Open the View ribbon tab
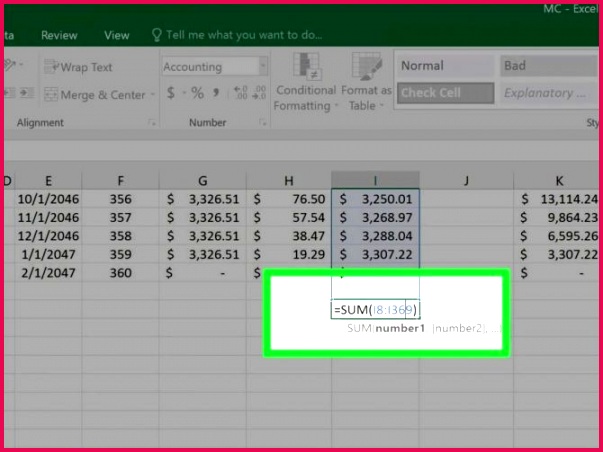Viewport: 603px width, 452px height. [x=117, y=35]
